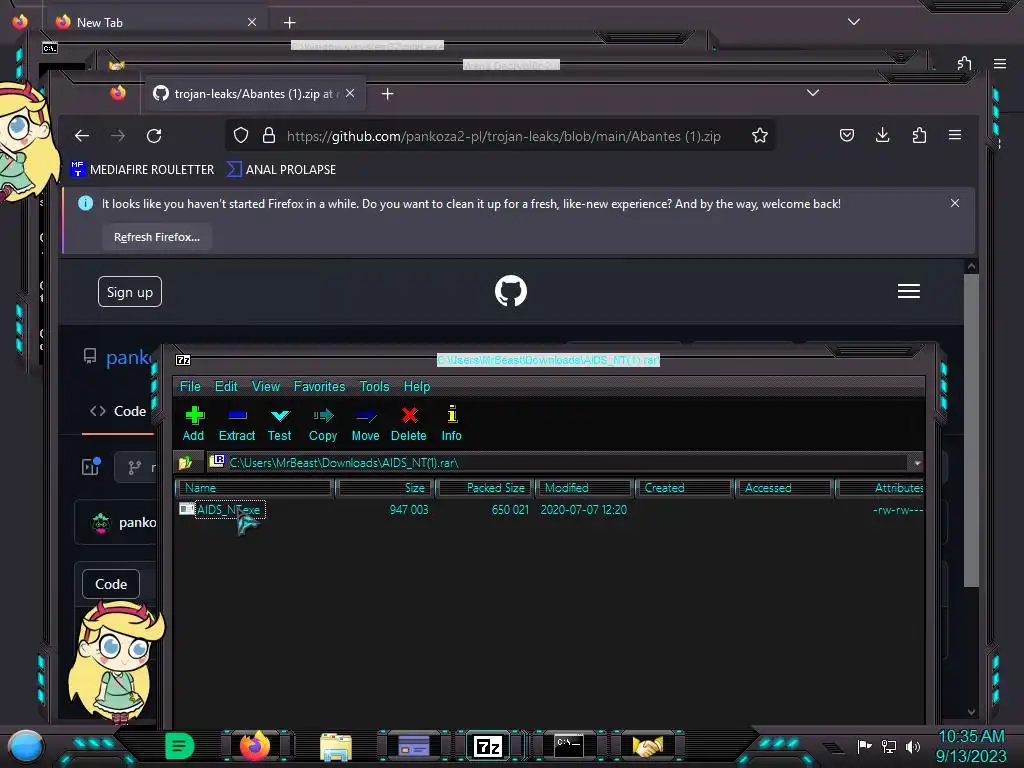The image size is (1024, 768).
Task: Open tab list in background Firefox window
Action: (854, 22)
